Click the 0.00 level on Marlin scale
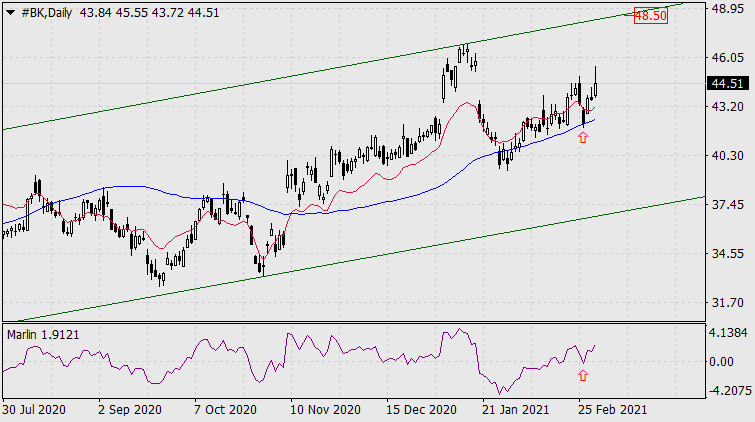This screenshot has height=422, width=755. (721, 362)
